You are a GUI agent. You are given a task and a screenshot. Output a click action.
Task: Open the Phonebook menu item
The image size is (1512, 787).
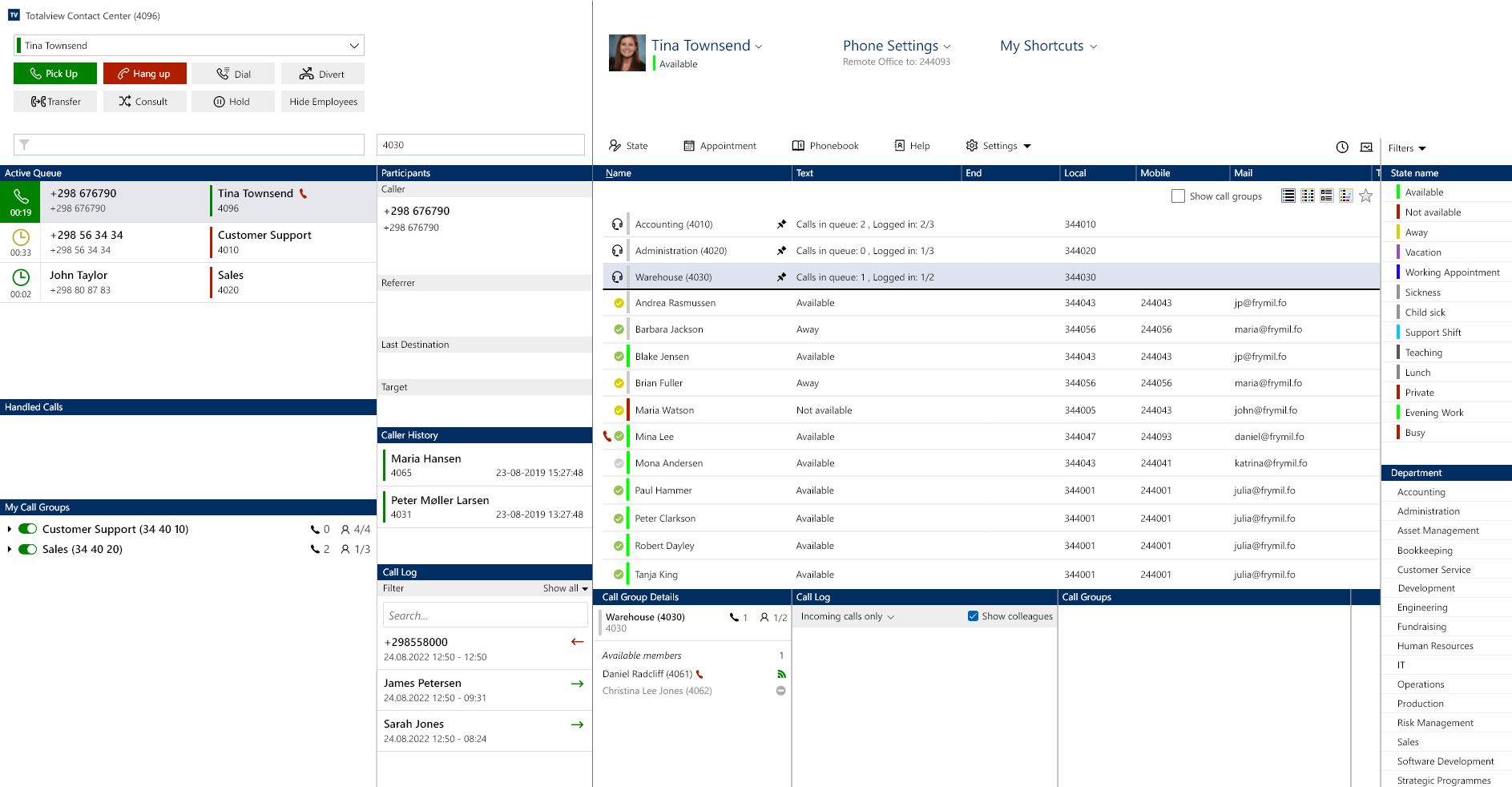[x=825, y=146]
